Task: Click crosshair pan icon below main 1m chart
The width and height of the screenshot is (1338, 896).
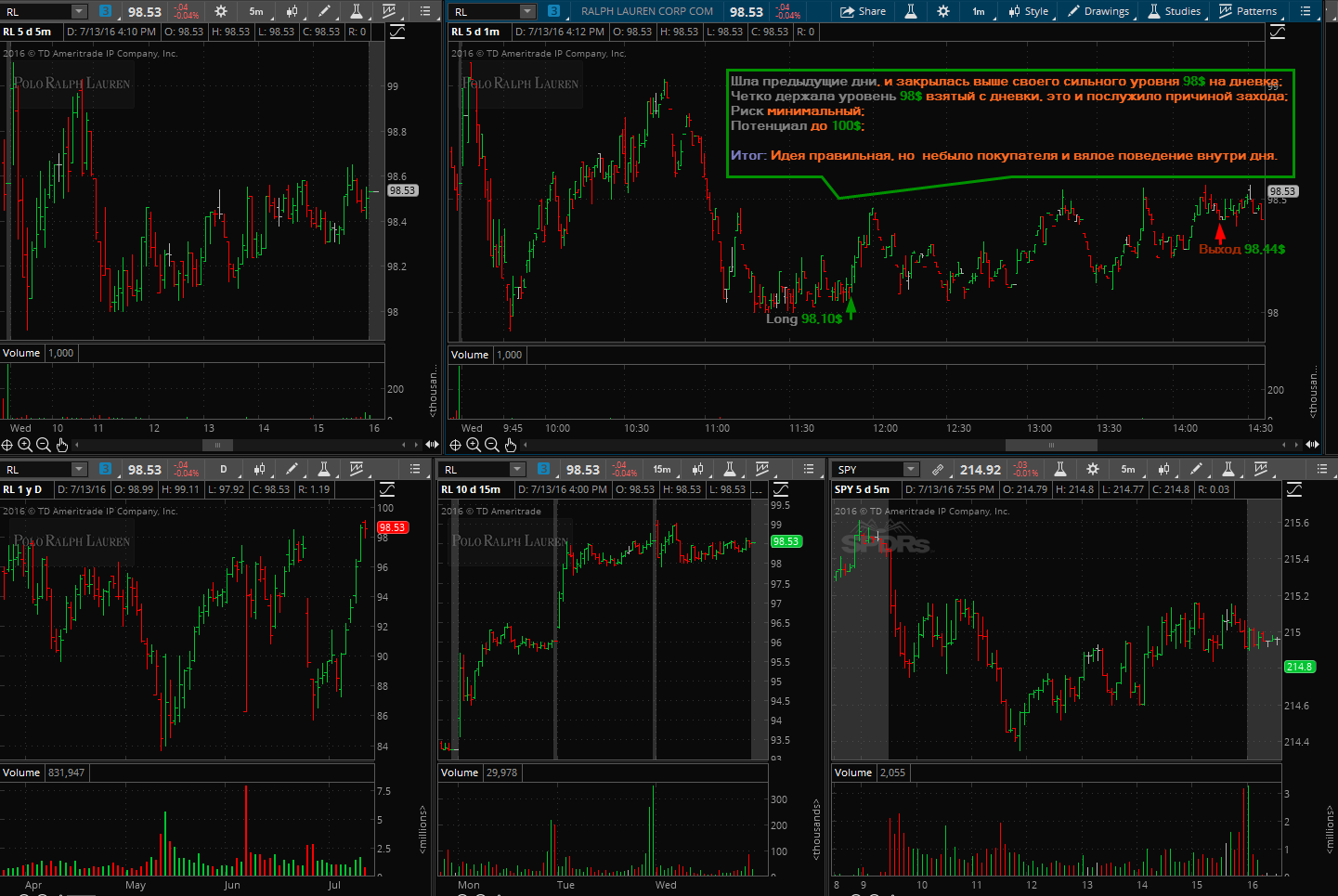Action: [x=456, y=445]
